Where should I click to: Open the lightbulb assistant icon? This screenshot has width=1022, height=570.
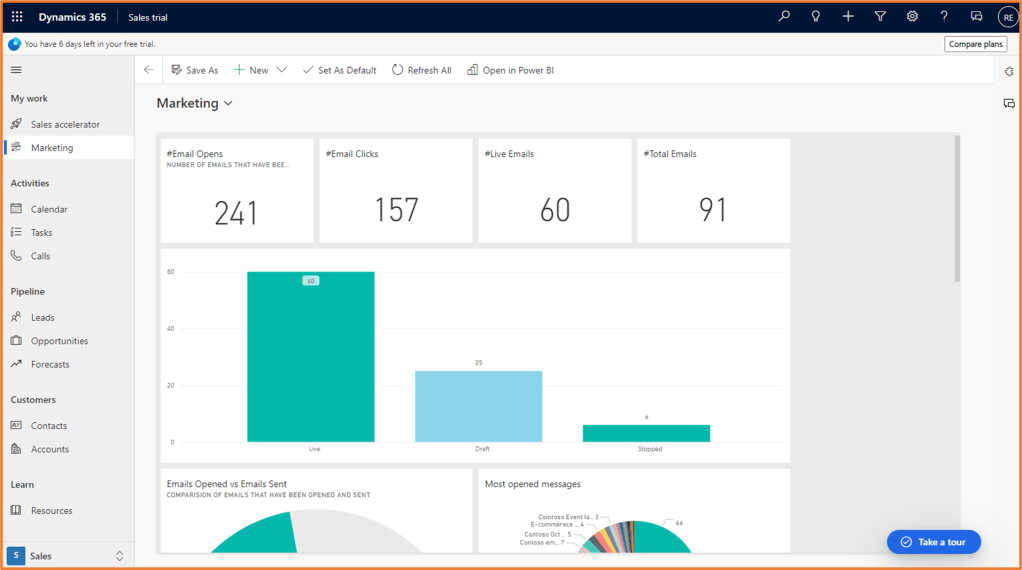[816, 17]
